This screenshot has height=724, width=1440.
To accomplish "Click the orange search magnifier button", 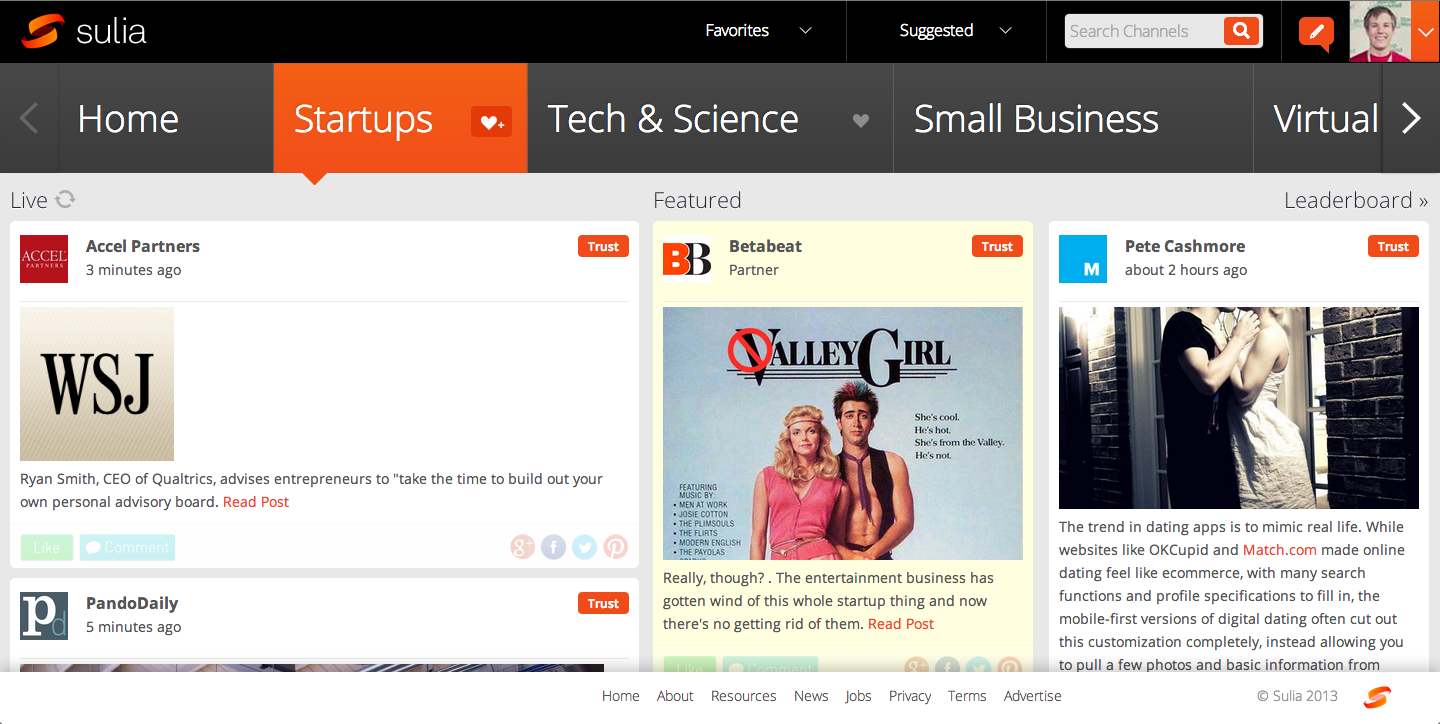I will click(1241, 31).
